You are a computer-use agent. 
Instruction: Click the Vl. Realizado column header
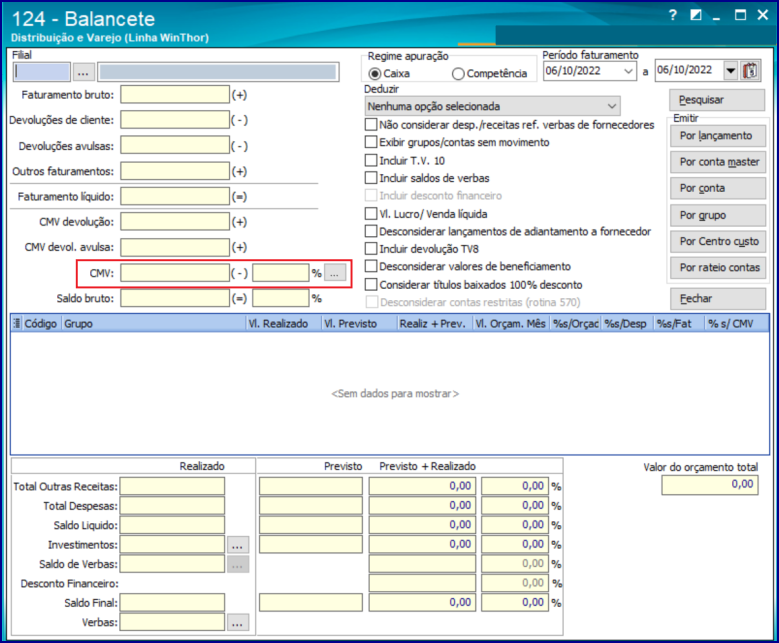coord(284,323)
